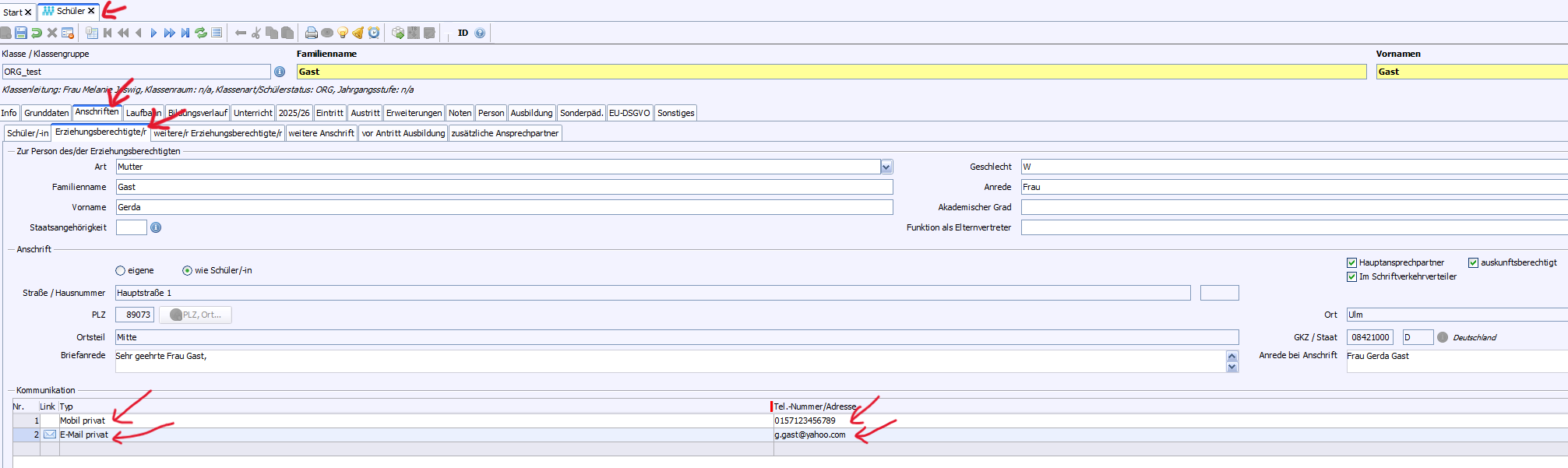Click the Vorname field containing 'Gerda'
The height and width of the screenshot is (468, 1568).
click(504, 207)
